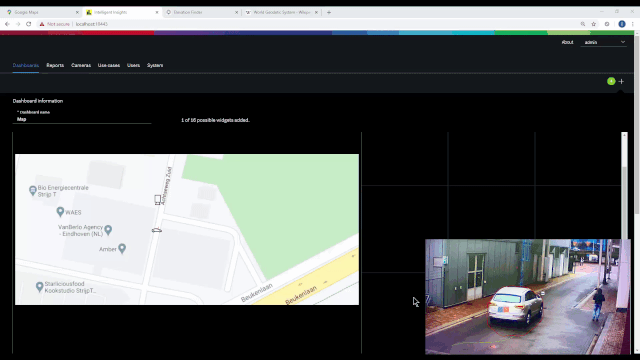Open the Cameras tab
640x360 pixels.
81,65
